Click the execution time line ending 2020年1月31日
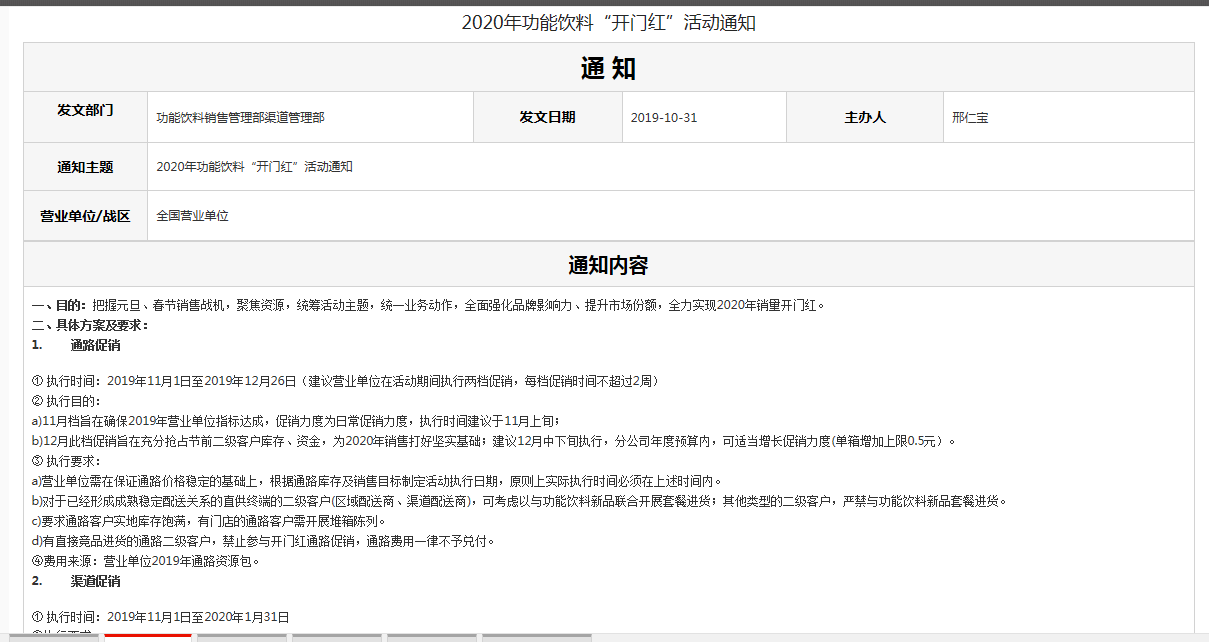Image resolution: width=1209 pixels, height=642 pixels. point(161,617)
